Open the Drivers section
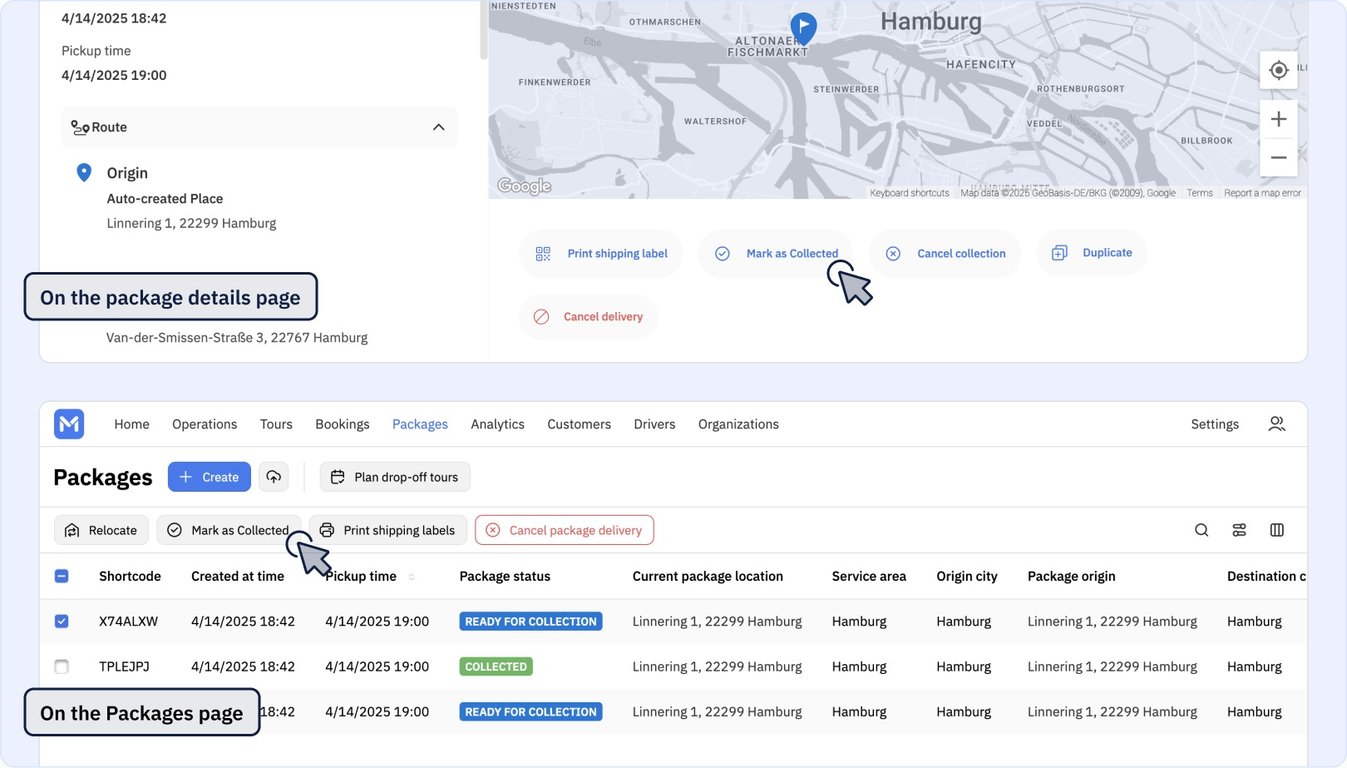The height and width of the screenshot is (768, 1347). (654, 424)
